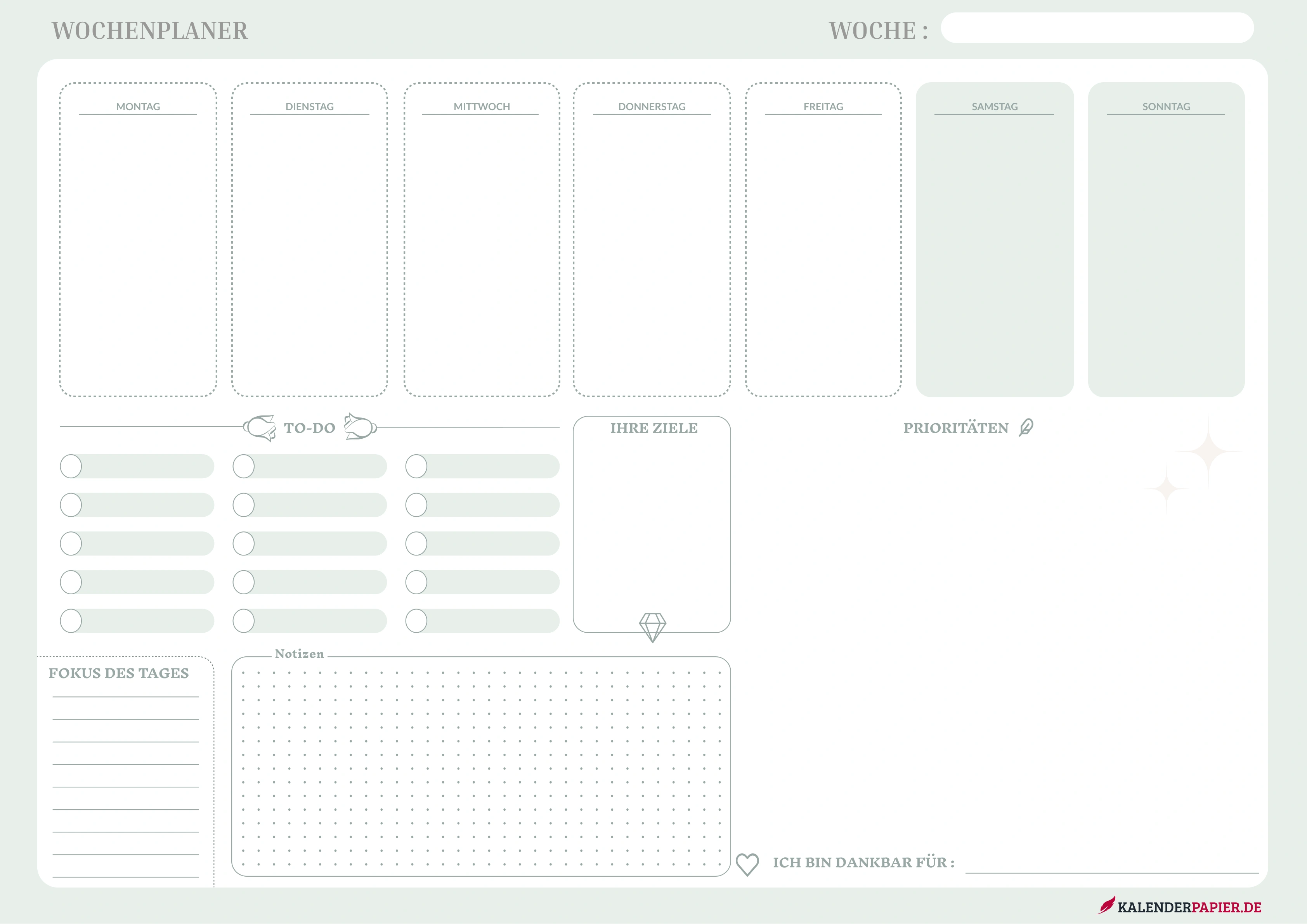The image size is (1307, 924).
Task: Click the Woche input field at top
Action: 1097,28
